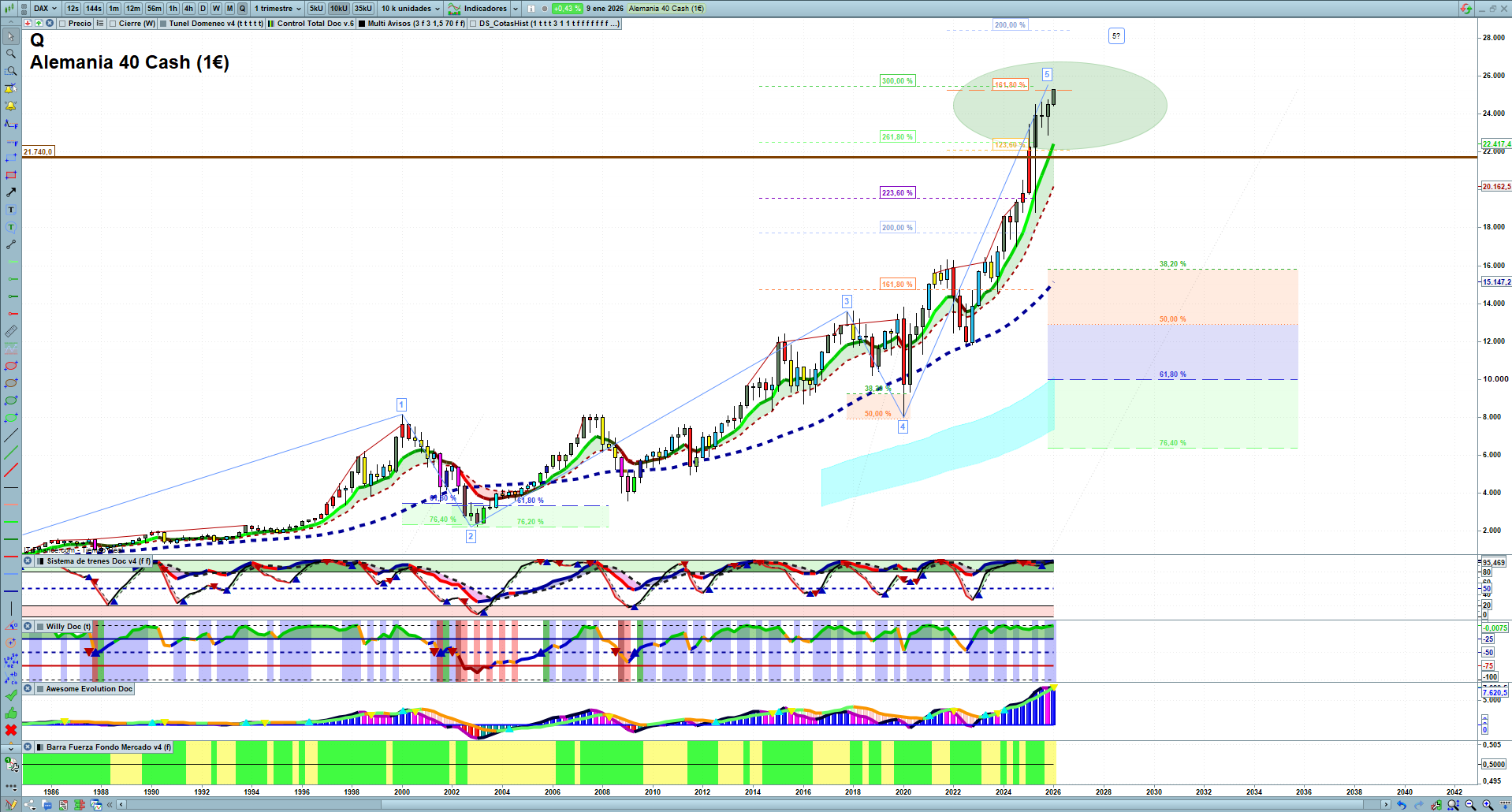Choose the zoom-area selection tool
Image resolution: width=1512 pixels, height=812 pixels.
[x=11, y=71]
